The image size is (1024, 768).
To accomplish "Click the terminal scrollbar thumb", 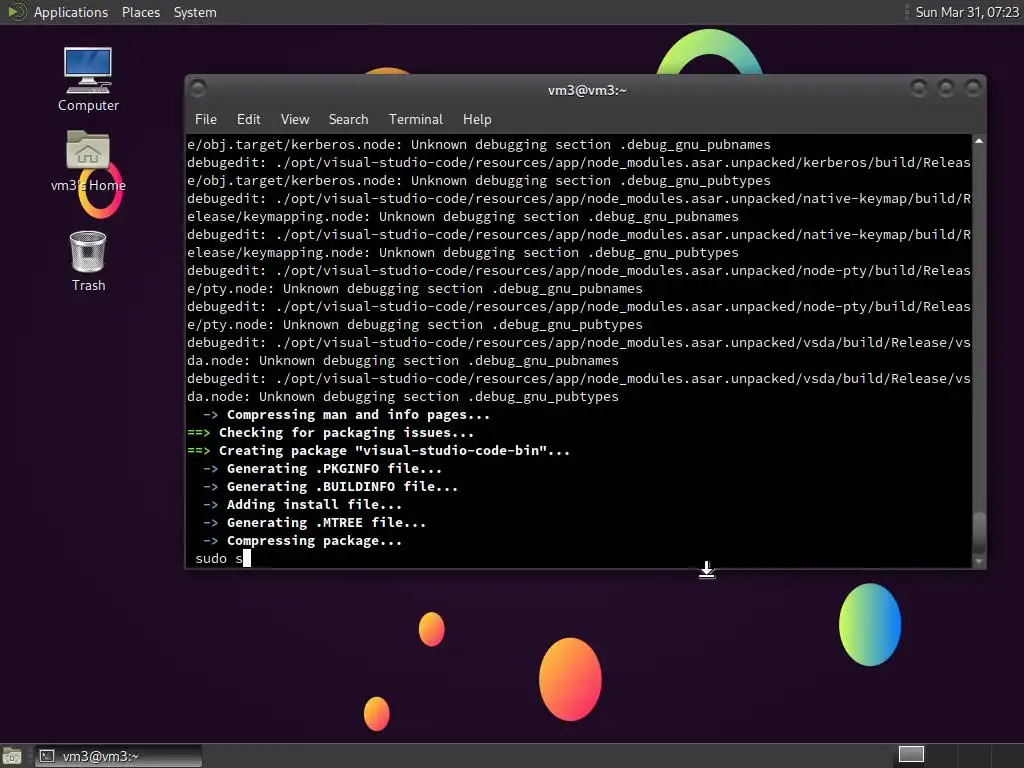I will (978, 532).
